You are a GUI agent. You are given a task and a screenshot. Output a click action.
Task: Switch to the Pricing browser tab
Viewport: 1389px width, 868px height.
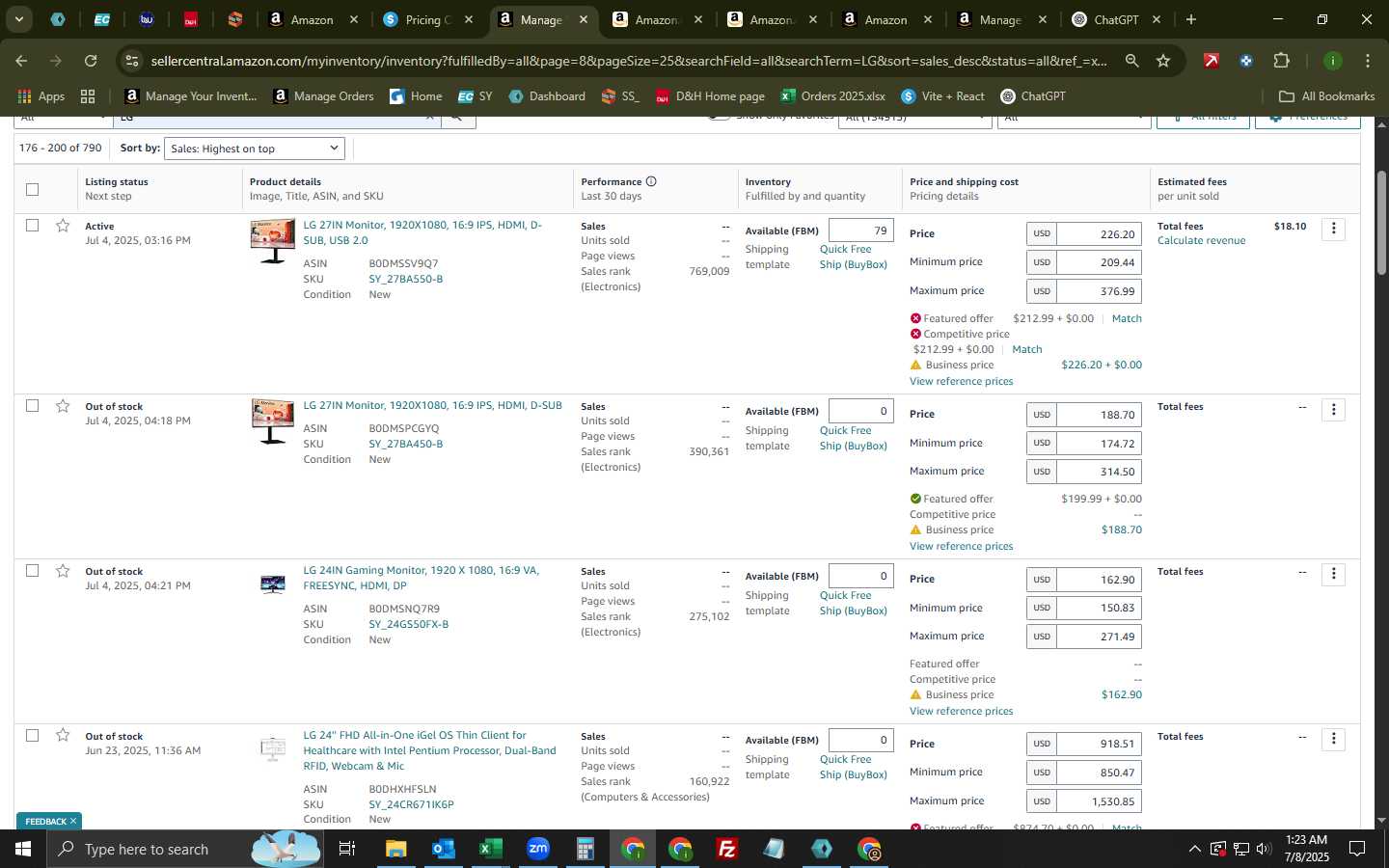point(427,19)
